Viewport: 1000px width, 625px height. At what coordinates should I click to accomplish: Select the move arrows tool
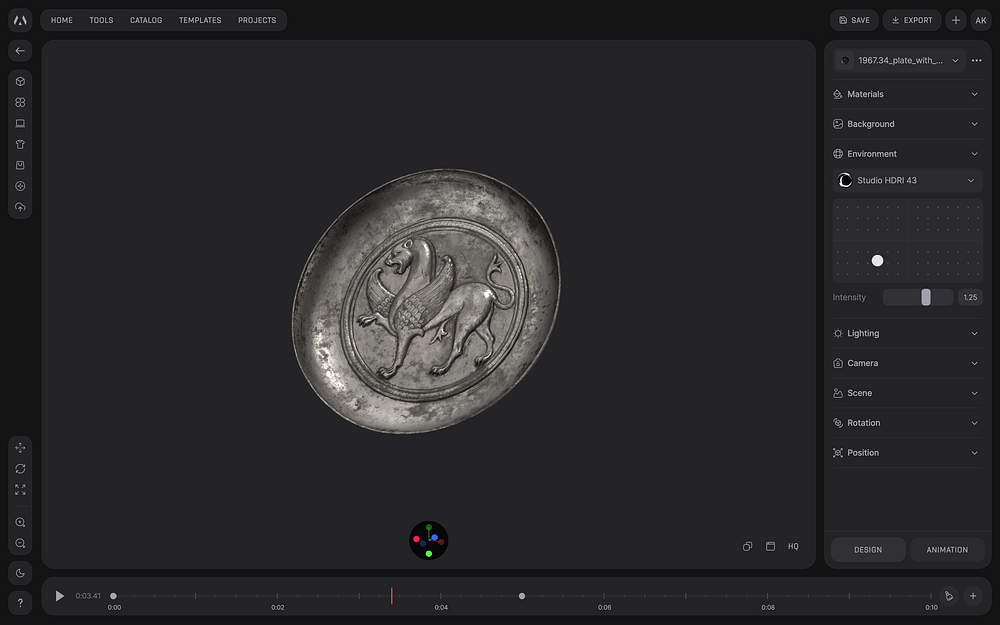20,448
